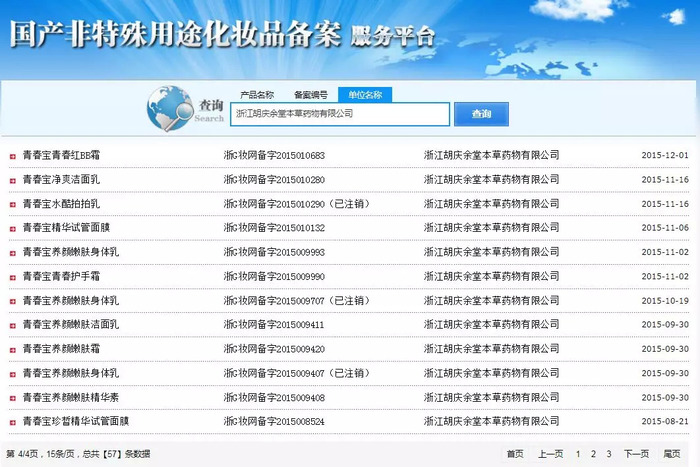Jump to page 1

[x=578, y=454]
